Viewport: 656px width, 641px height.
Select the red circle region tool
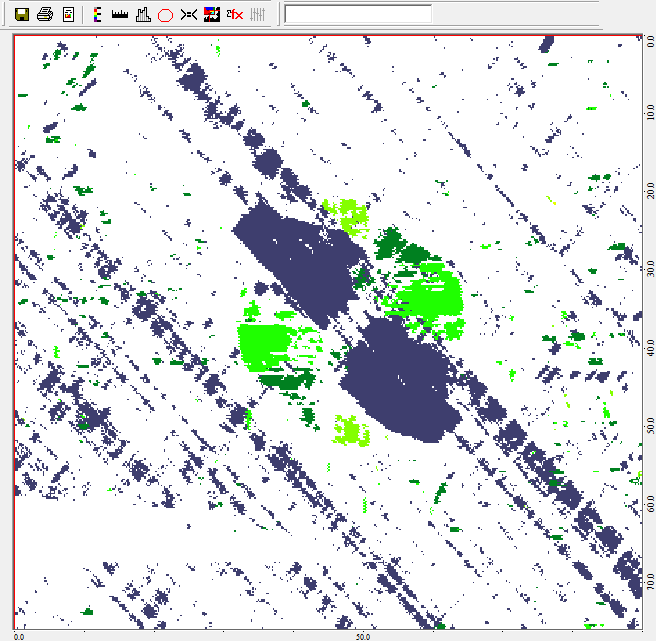165,14
